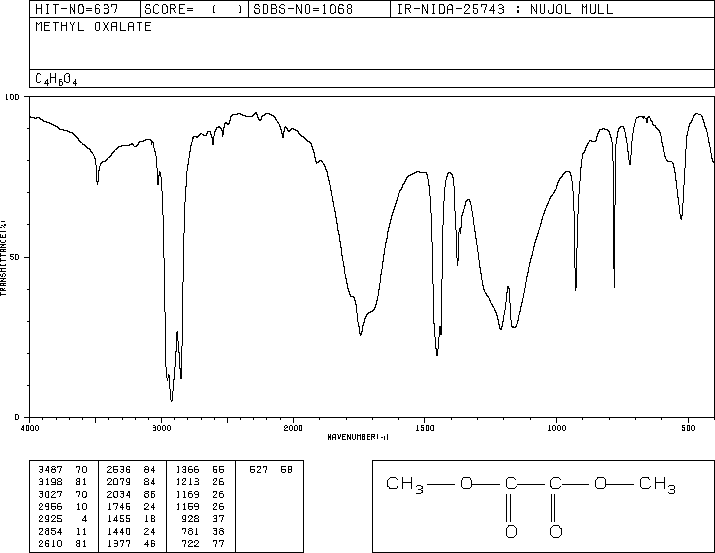Click peak table entry 1213
715x553 pixels.
[187, 482]
